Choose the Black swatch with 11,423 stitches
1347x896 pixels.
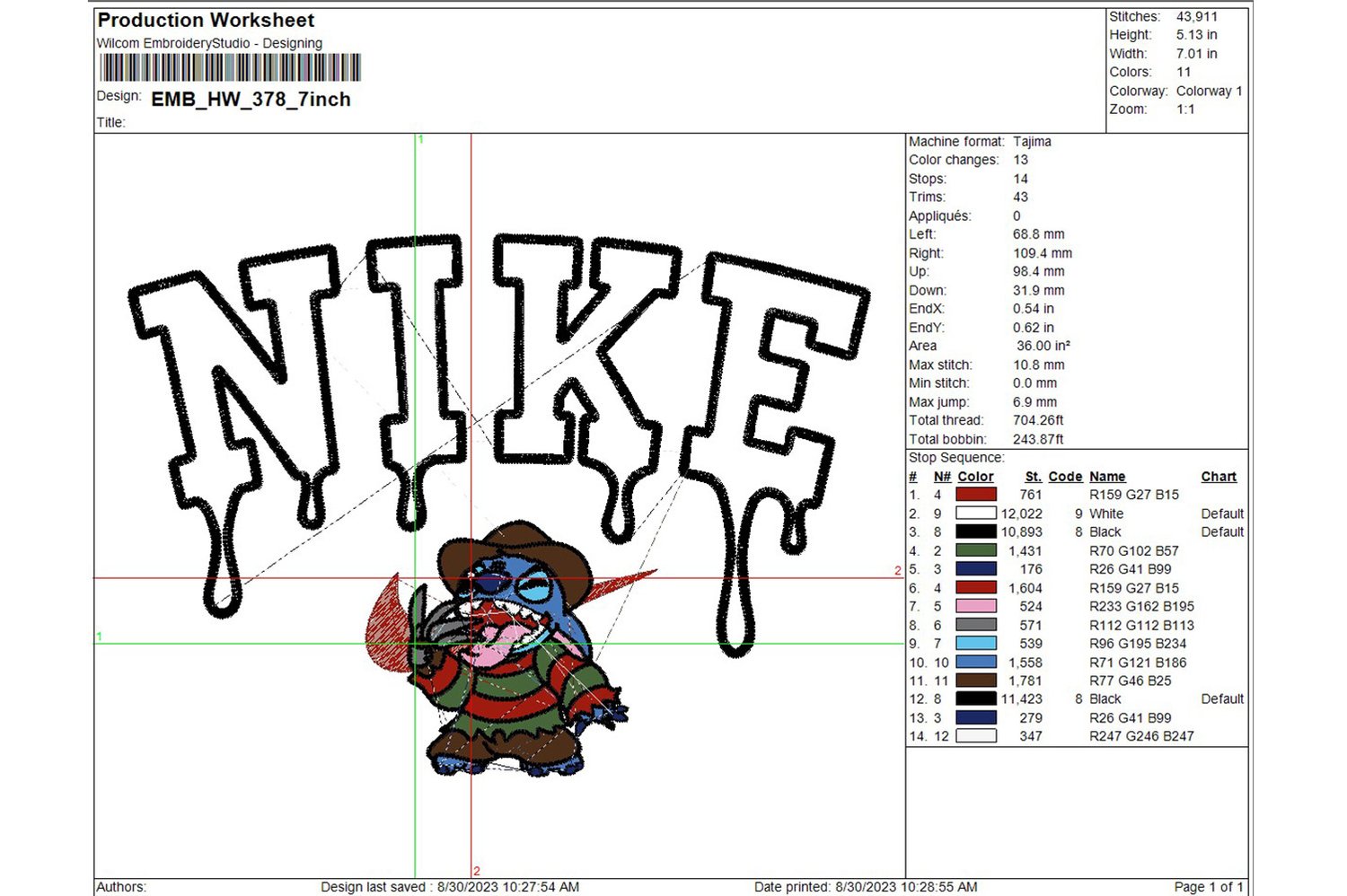point(976,698)
